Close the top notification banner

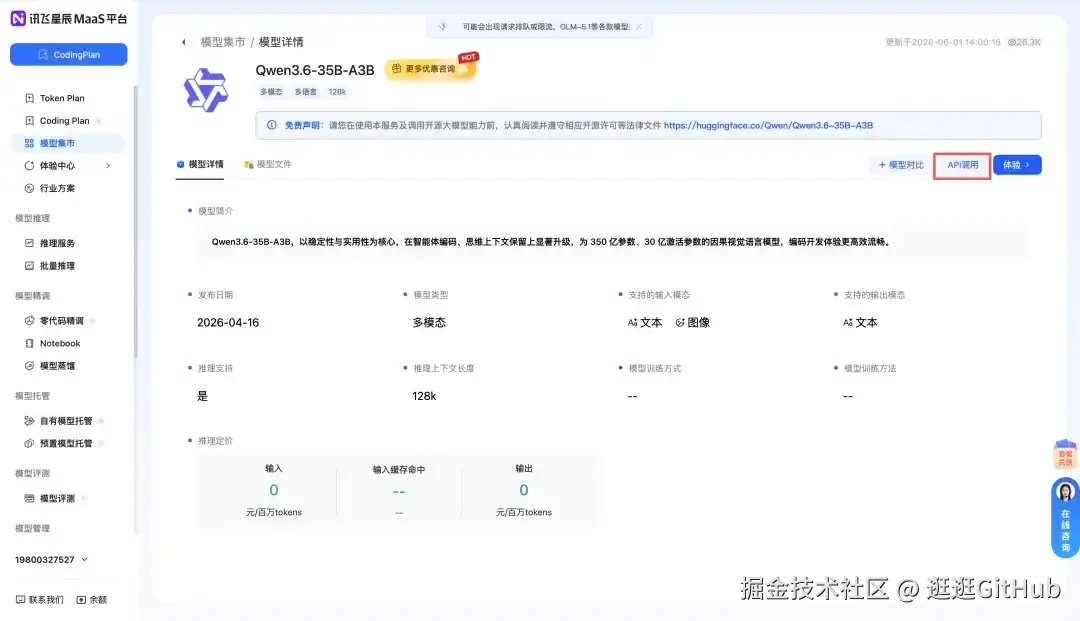638,27
